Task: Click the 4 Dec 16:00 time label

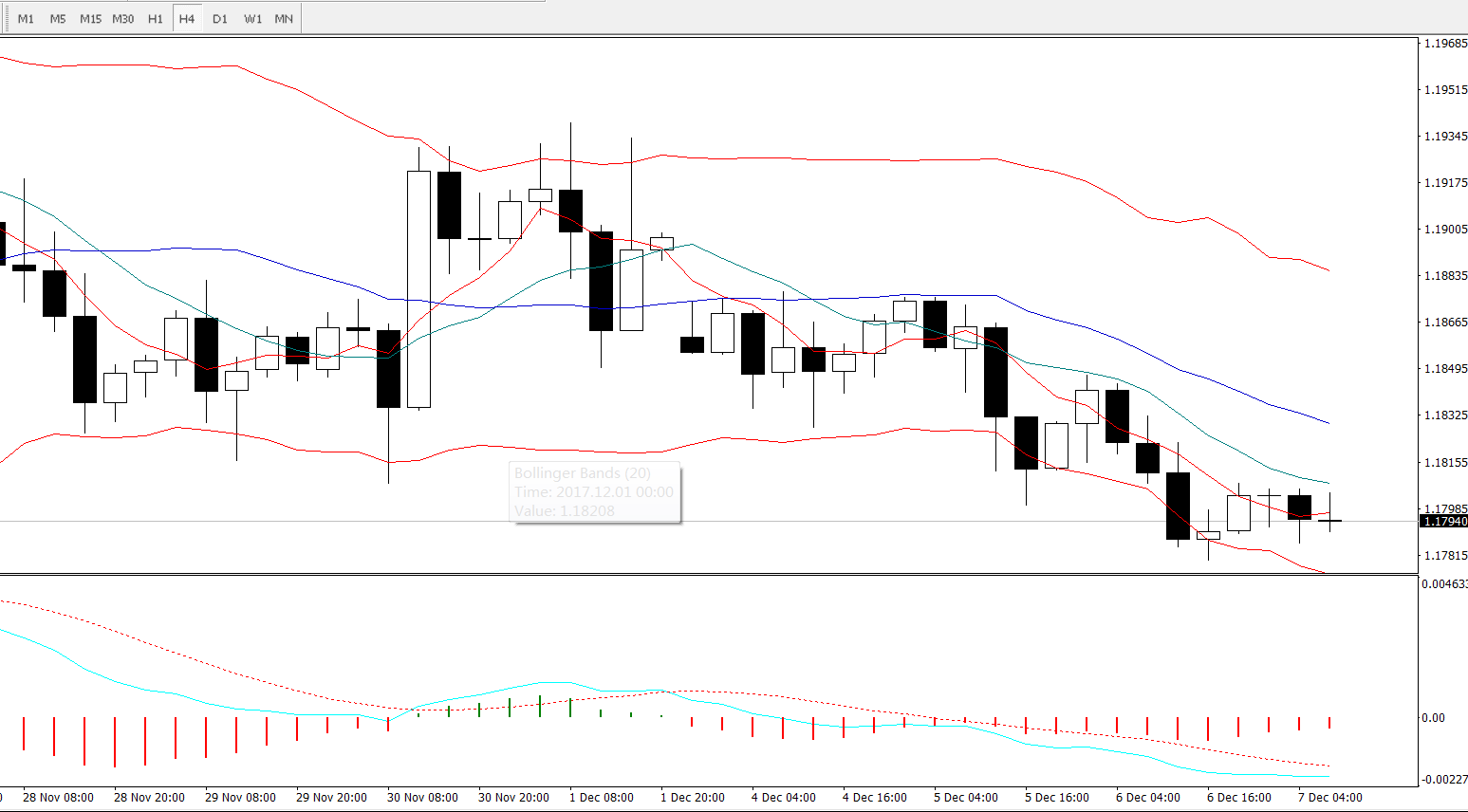Action: 875,798
